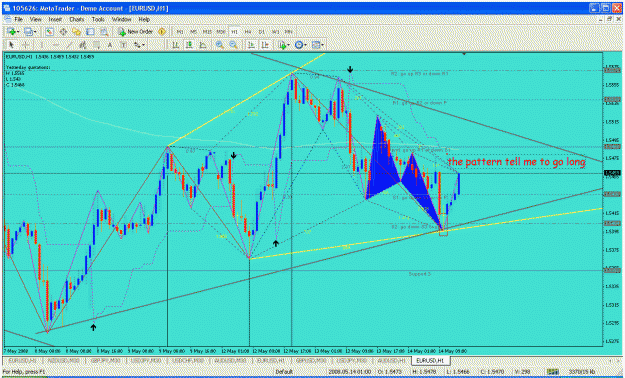Screen dimensions: 625x378
Task: Open the View menu
Action: tap(35, 19)
